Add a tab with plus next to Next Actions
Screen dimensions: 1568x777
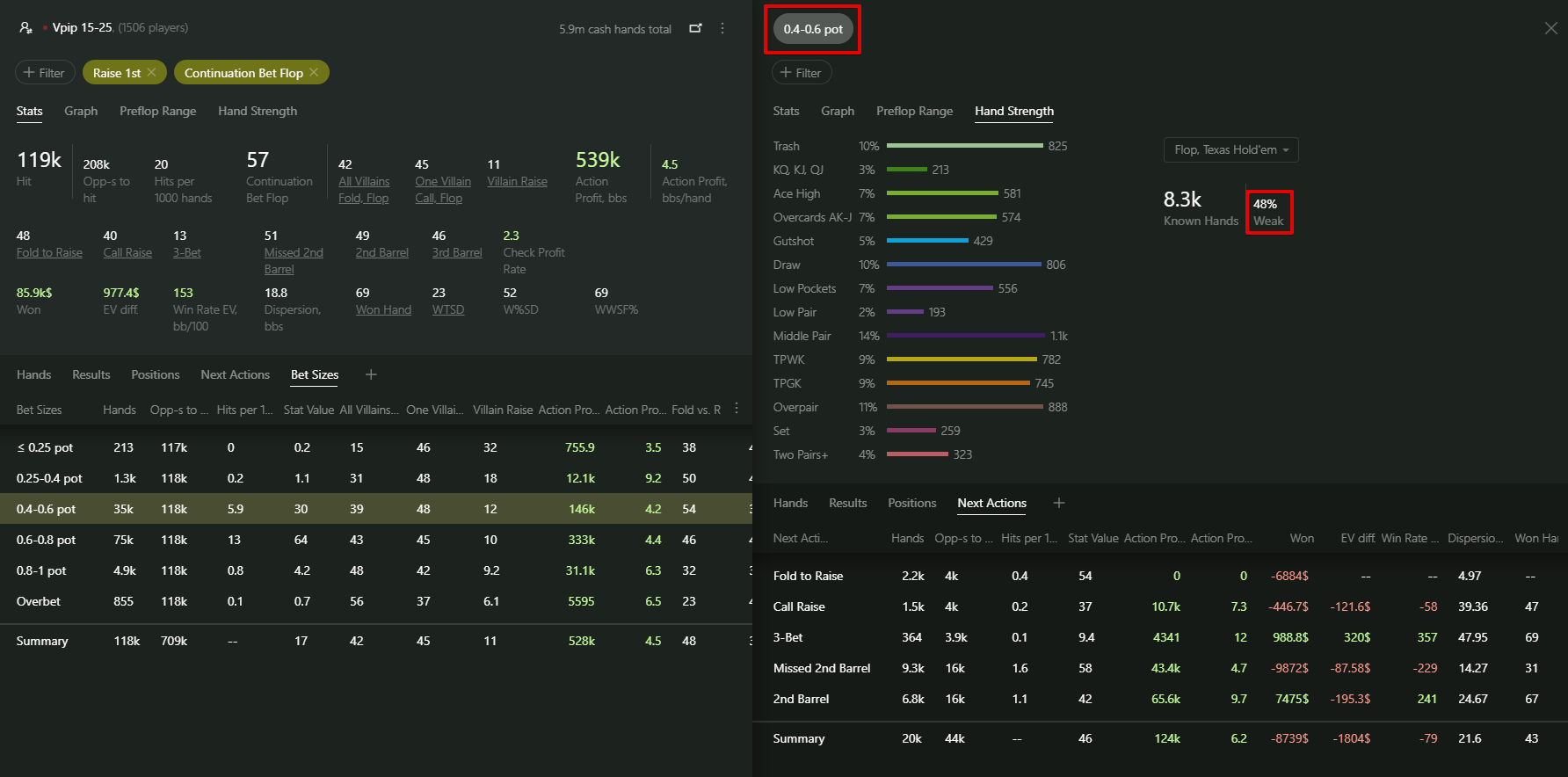(x=1059, y=503)
